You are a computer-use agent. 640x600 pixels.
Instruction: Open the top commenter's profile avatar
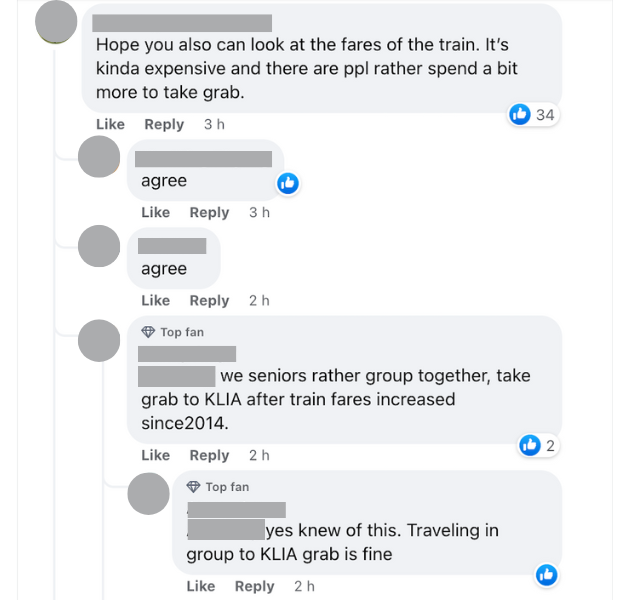tap(56, 23)
